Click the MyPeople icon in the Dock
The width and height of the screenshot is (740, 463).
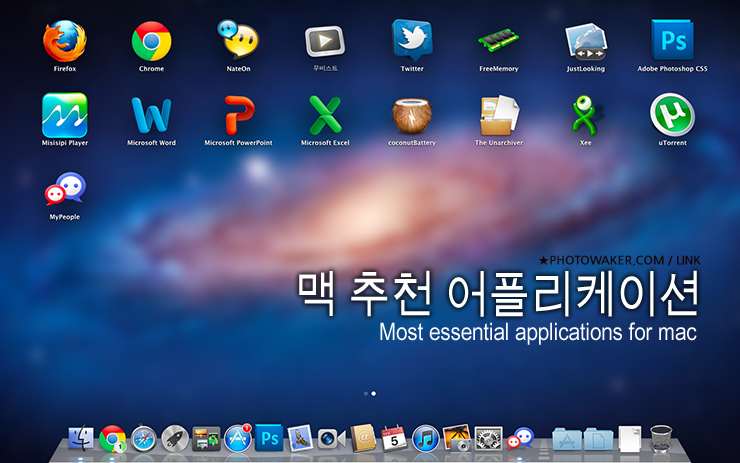520,438
